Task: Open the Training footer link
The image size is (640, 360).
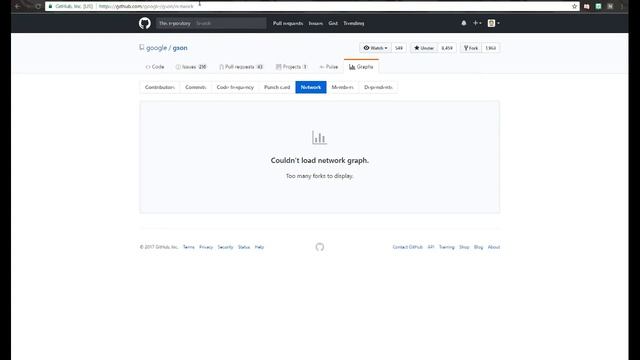Action: point(447,247)
